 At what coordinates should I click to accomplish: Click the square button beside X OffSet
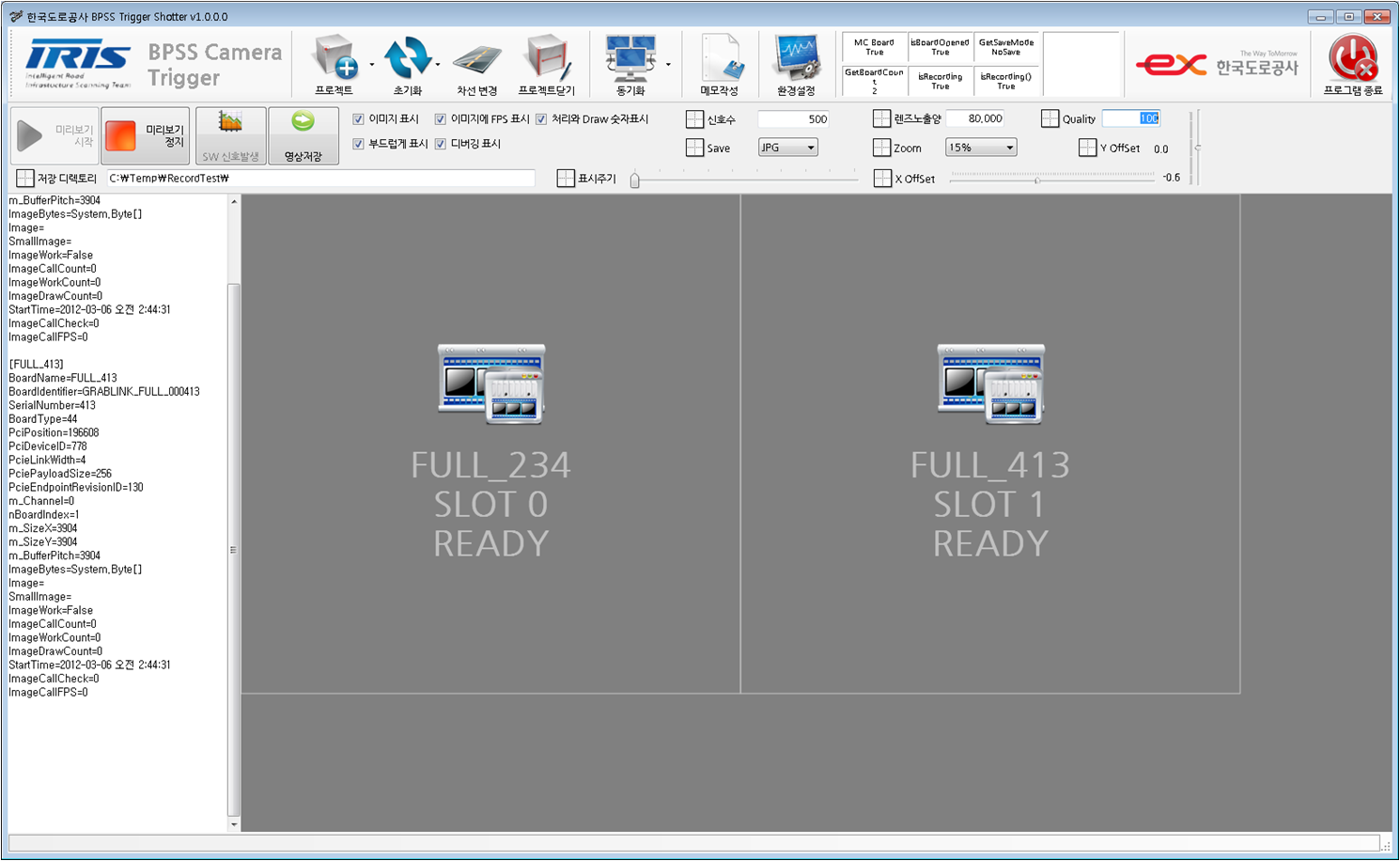click(882, 178)
